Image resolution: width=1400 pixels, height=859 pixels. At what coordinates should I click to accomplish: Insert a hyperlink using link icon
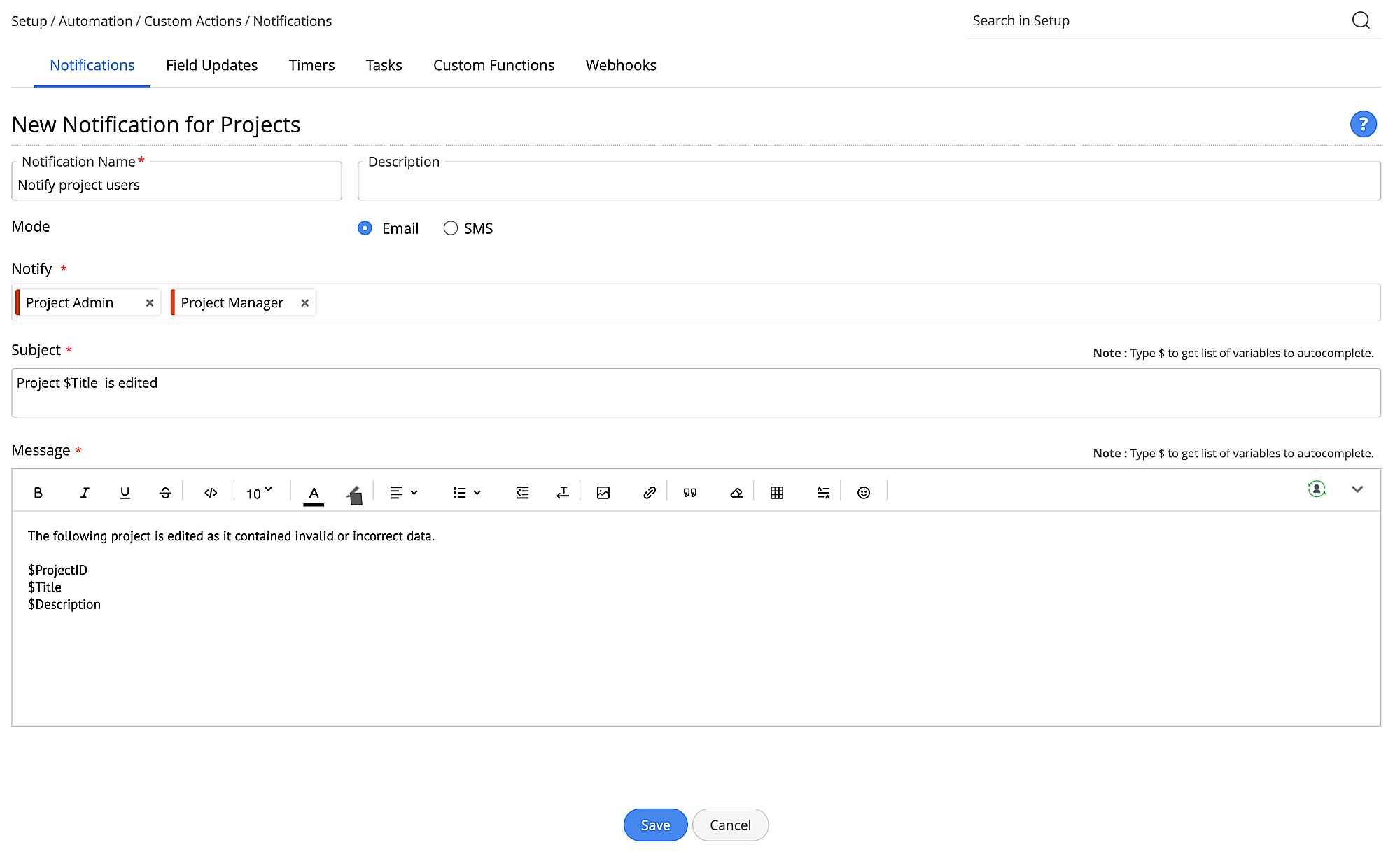pos(649,493)
